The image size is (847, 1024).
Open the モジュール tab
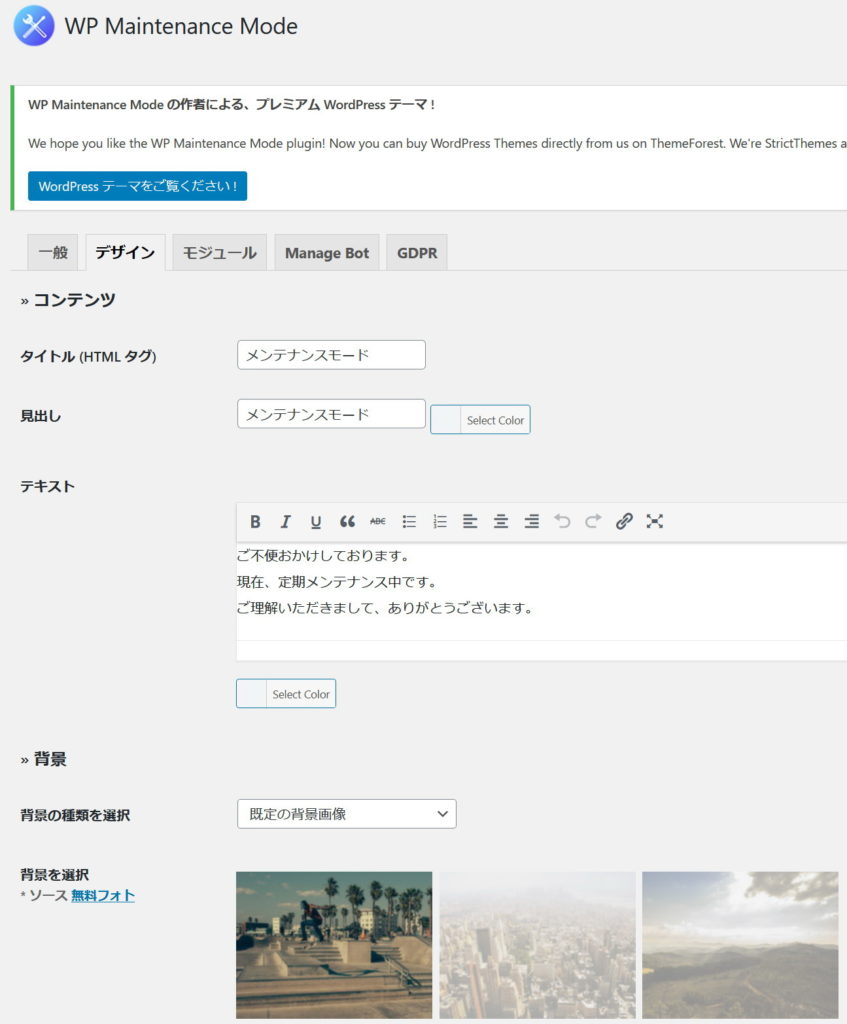219,253
